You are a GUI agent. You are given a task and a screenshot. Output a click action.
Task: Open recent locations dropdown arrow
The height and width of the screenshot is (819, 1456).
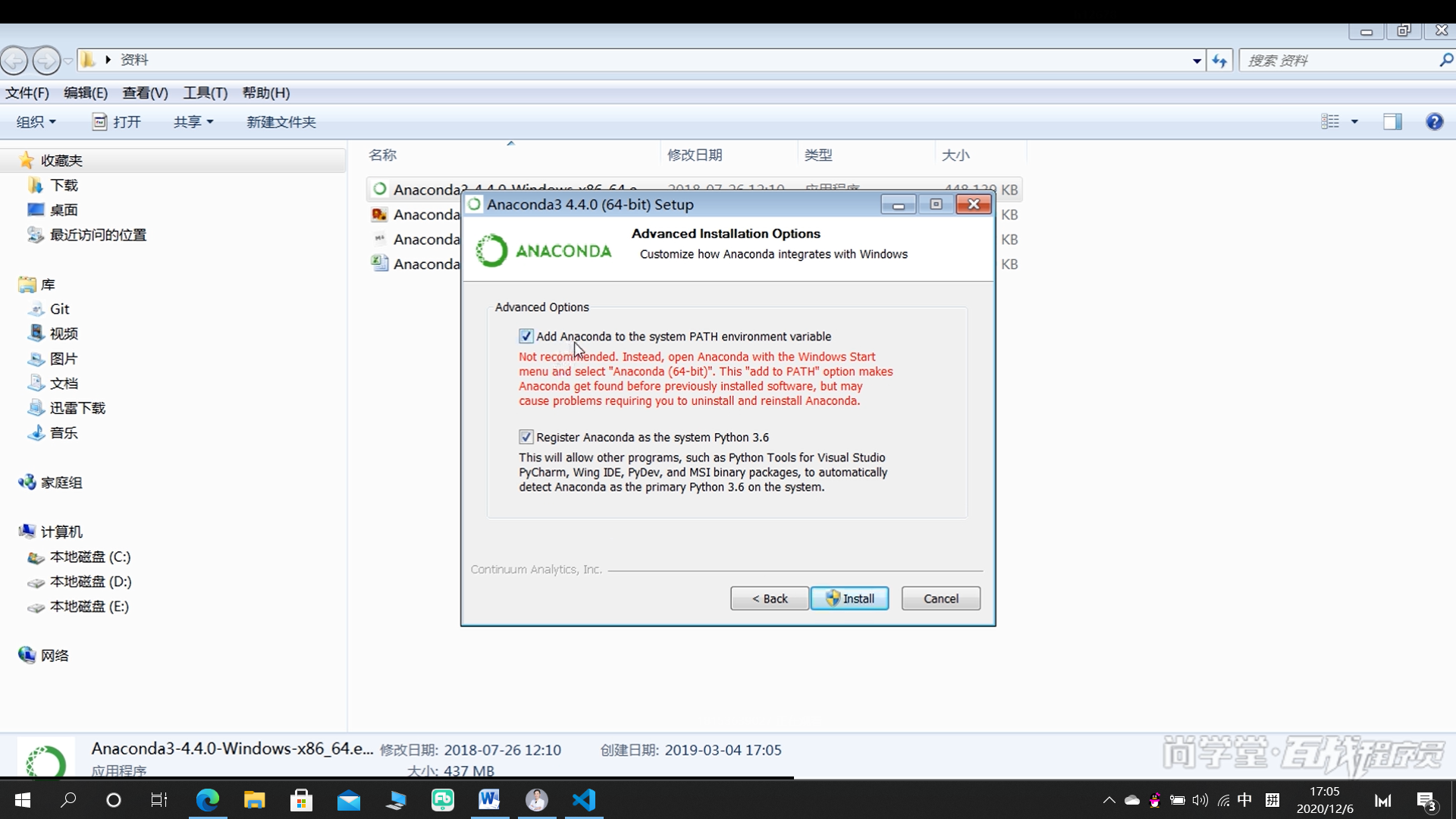68,61
